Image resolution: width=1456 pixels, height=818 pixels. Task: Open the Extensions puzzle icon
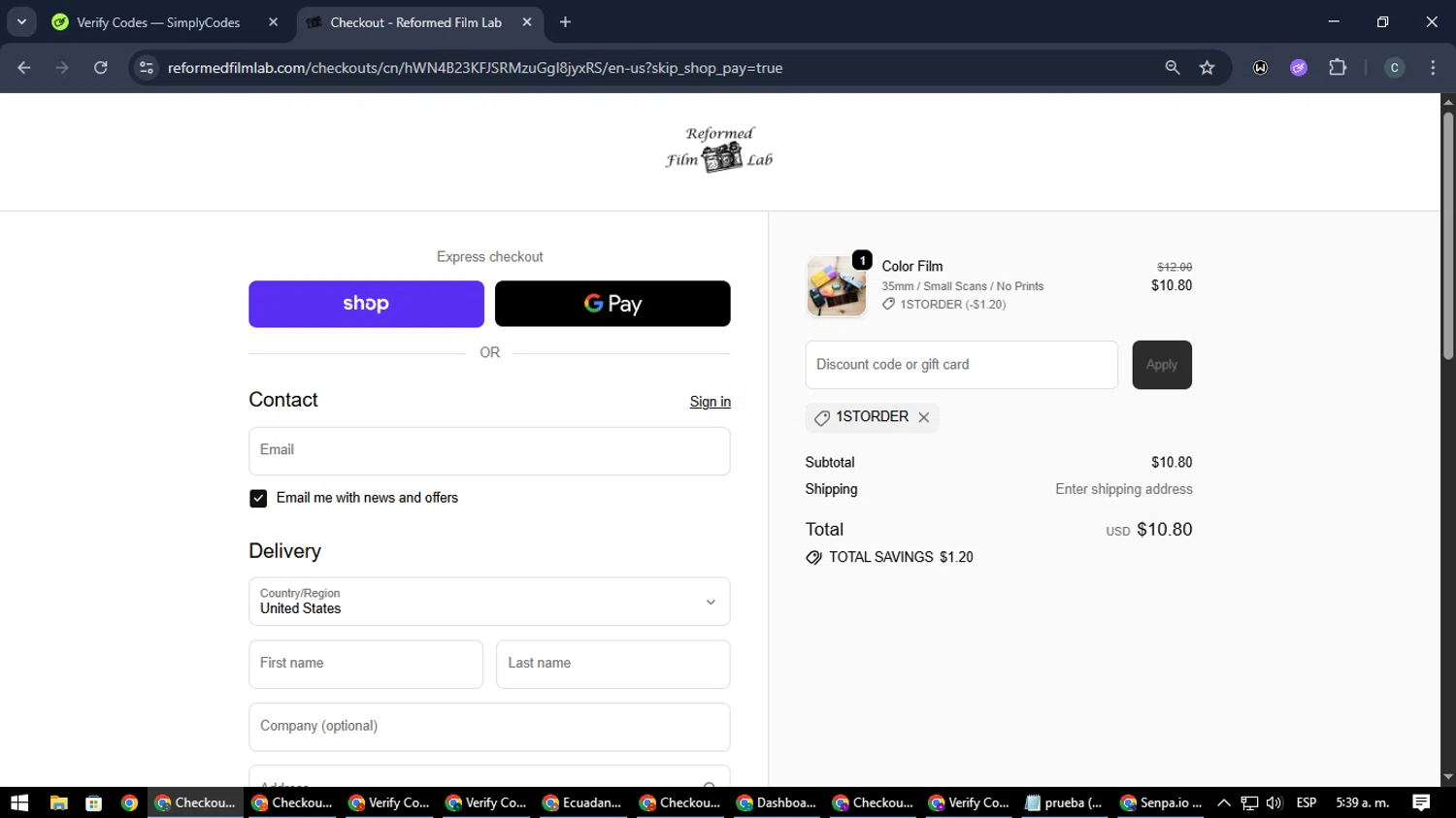pos(1338,68)
